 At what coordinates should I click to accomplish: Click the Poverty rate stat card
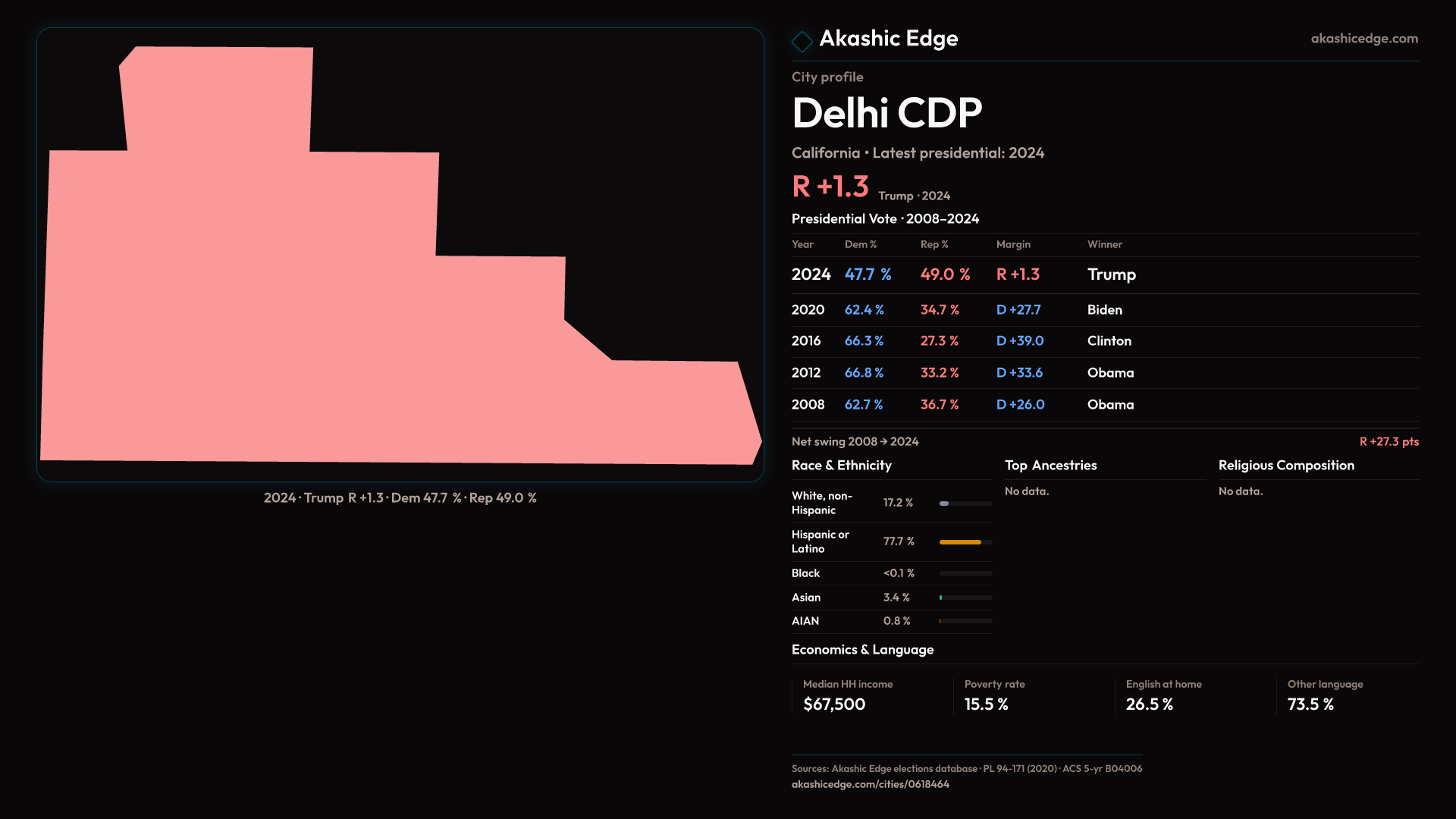click(x=1031, y=695)
